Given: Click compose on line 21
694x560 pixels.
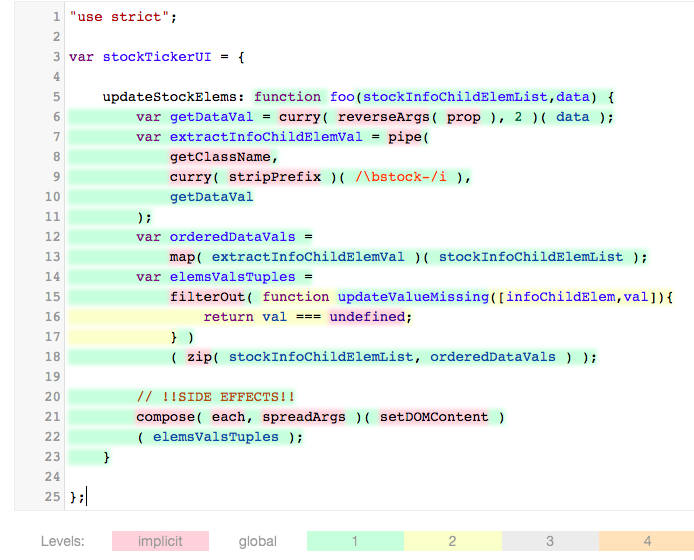Looking at the screenshot, I should pos(165,417).
